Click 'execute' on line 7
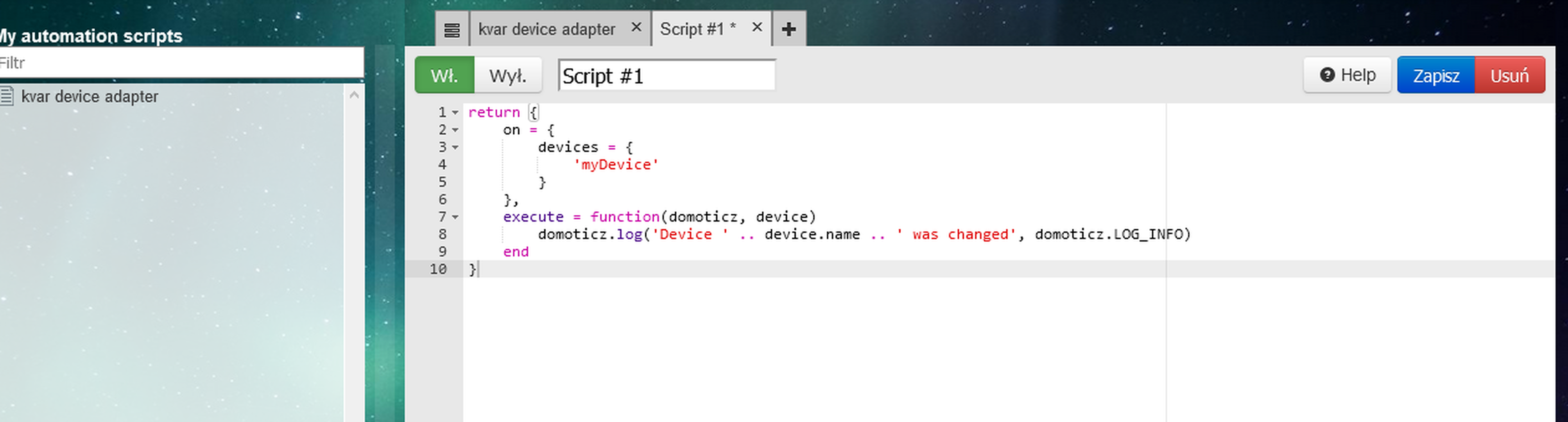Viewport: 1568px width, 422px height. (533, 217)
